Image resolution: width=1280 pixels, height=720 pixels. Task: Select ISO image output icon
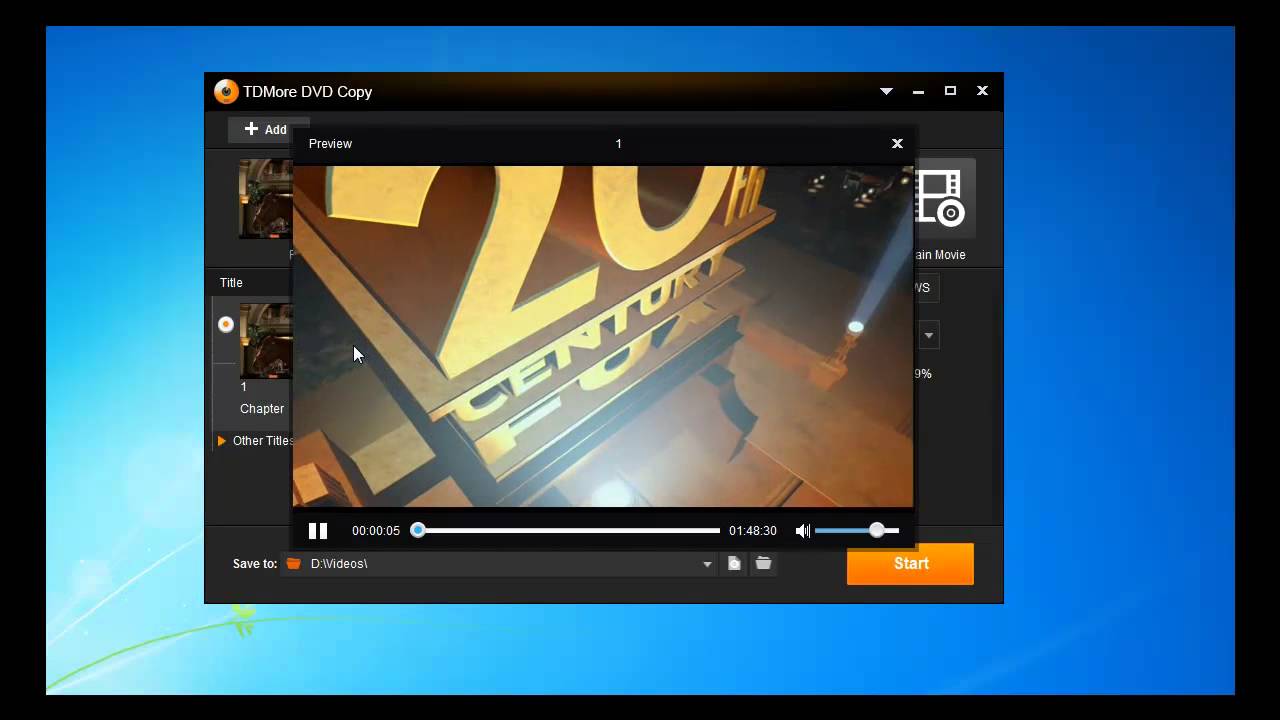[x=734, y=564]
